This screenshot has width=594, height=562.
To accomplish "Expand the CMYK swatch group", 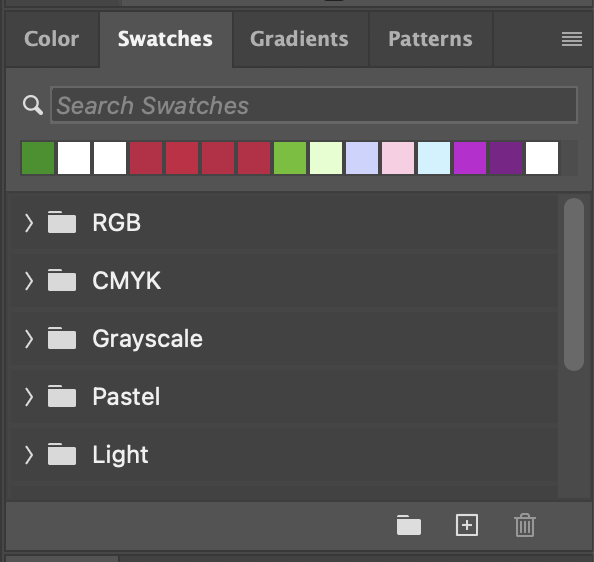I will [x=29, y=281].
